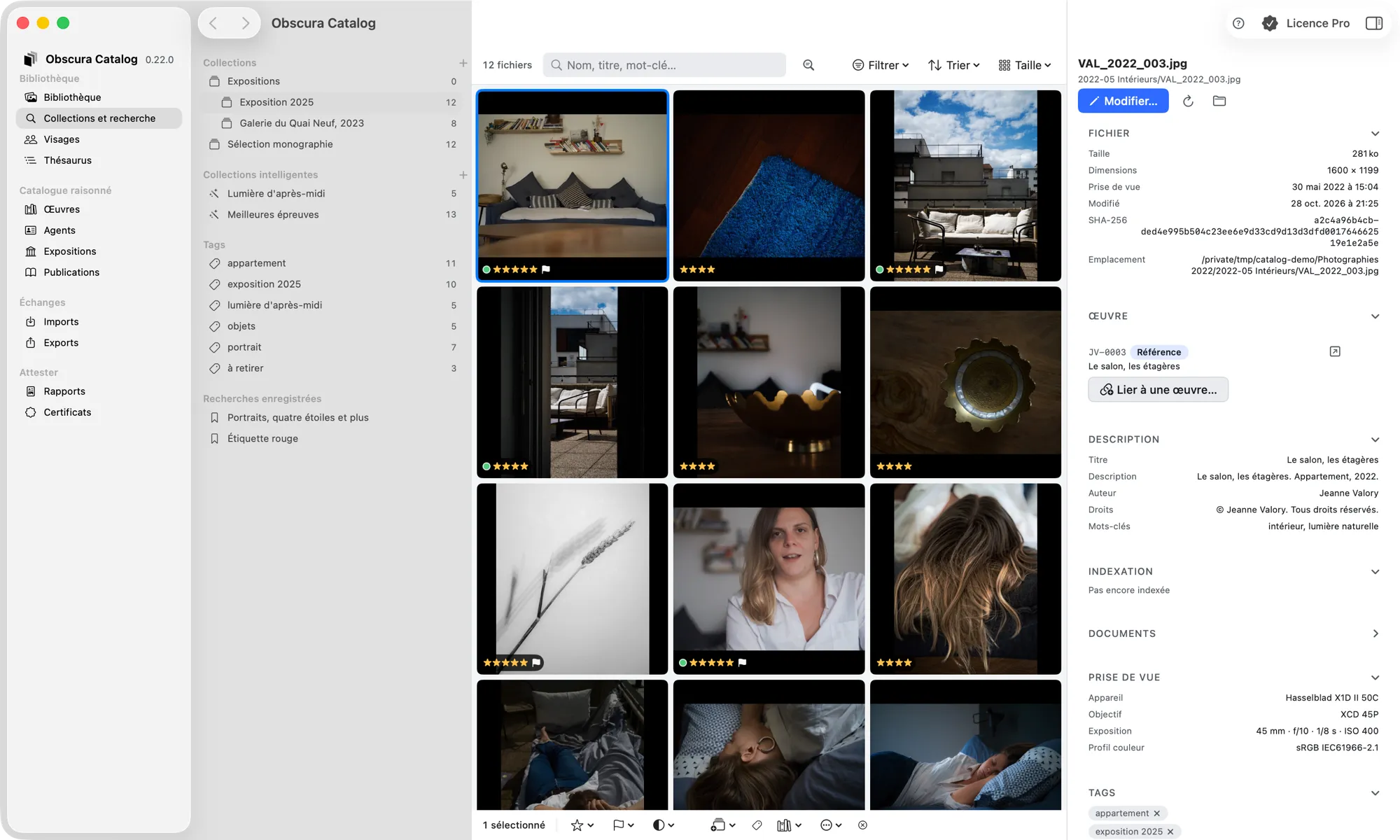1400x840 pixels.
Task: Toggle the inspector sidebar panel icon
Action: pos(1374,23)
